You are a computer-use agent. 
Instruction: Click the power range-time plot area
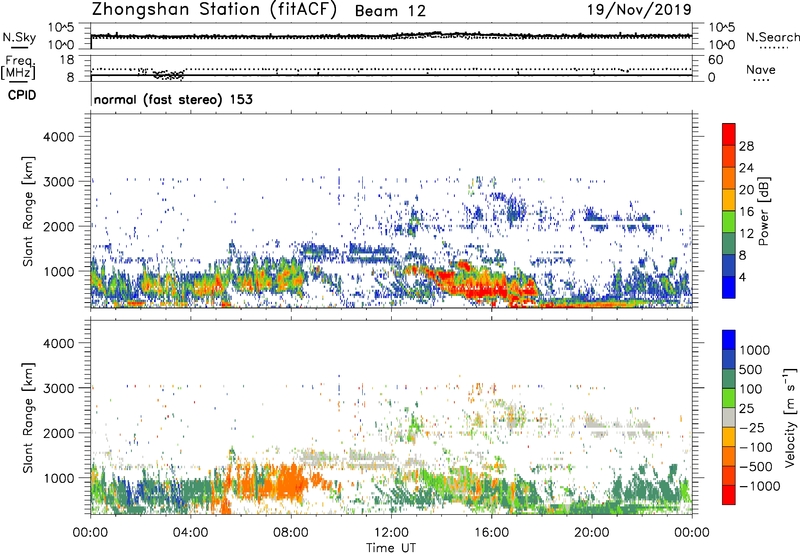[391, 210]
